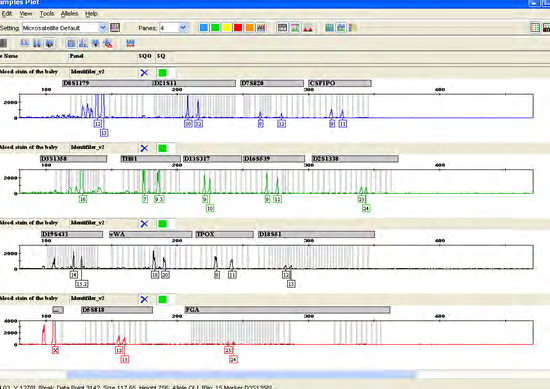
Task: Toggle the green dye display
Action: [x=215, y=27]
